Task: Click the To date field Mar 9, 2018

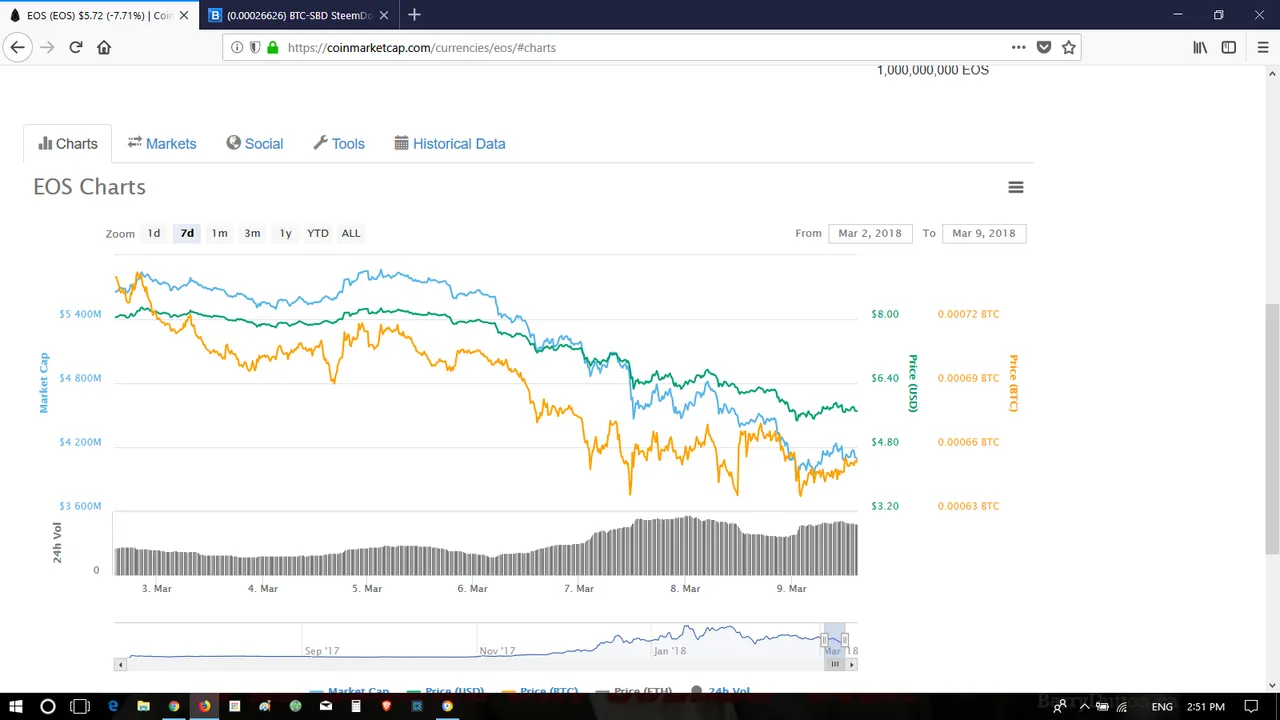Action: (x=984, y=233)
